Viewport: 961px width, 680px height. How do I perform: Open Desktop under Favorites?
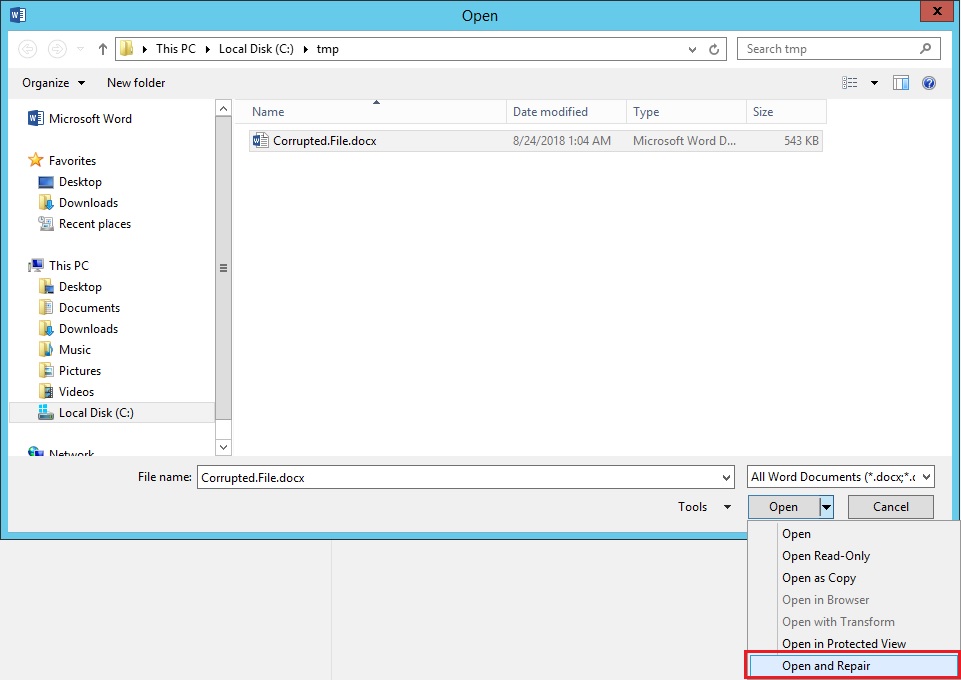tap(70, 182)
